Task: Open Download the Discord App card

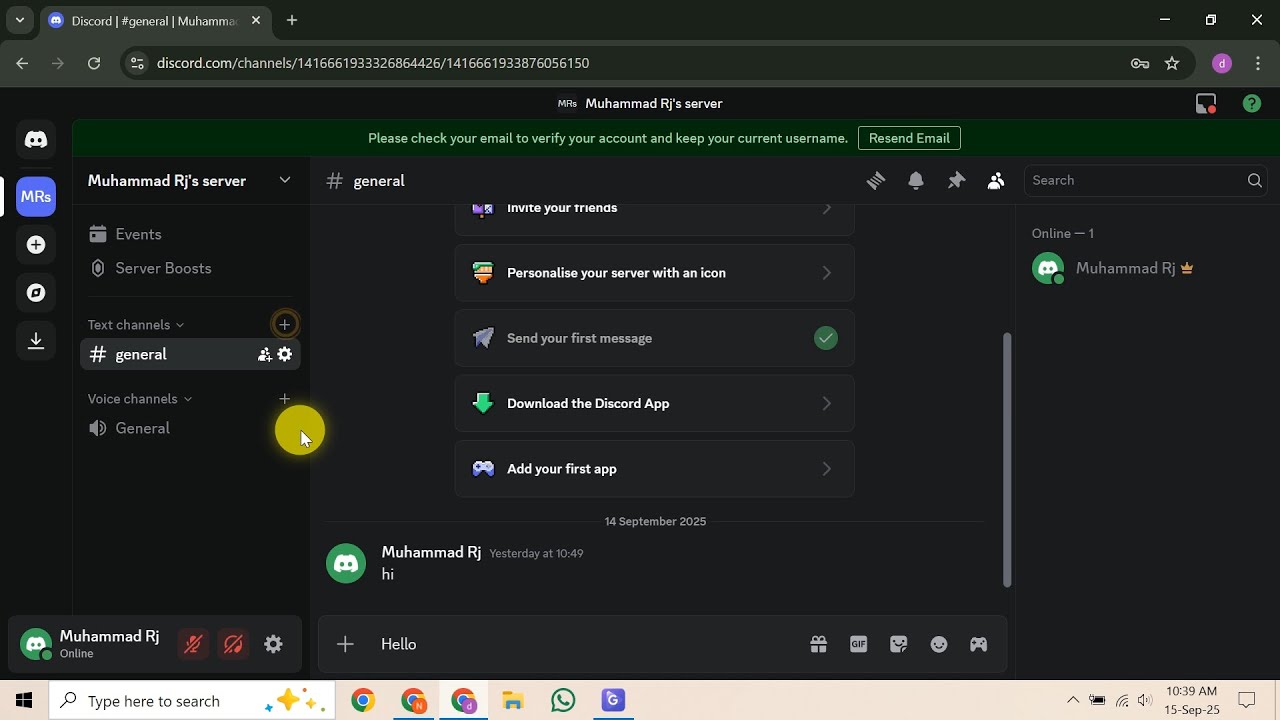Action: (655, 403)
